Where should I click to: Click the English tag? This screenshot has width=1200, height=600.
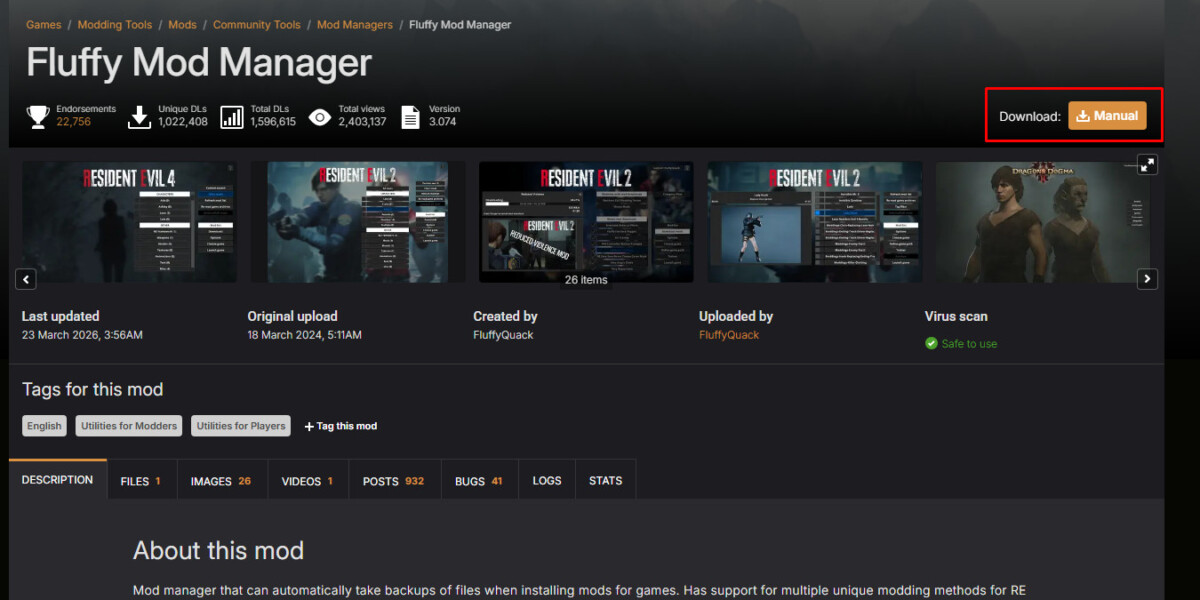coord(44,426)
